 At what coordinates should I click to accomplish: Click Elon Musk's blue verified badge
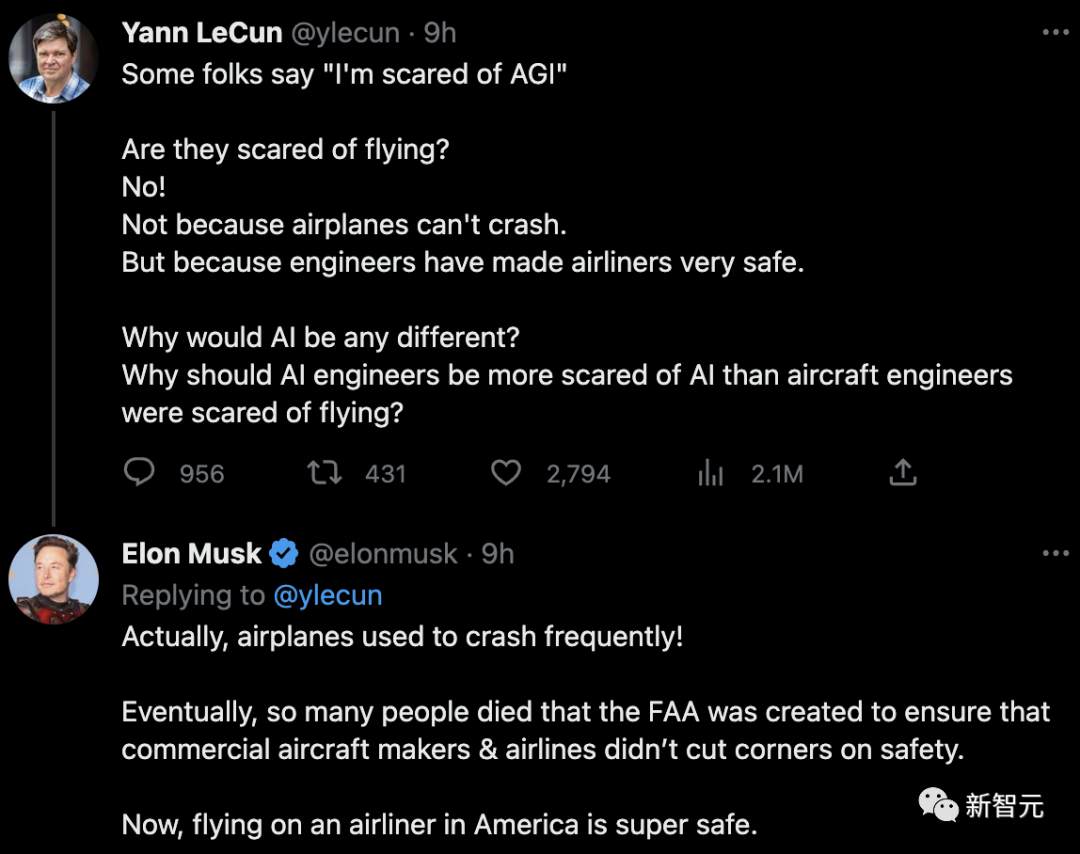[x=286, y=553]
